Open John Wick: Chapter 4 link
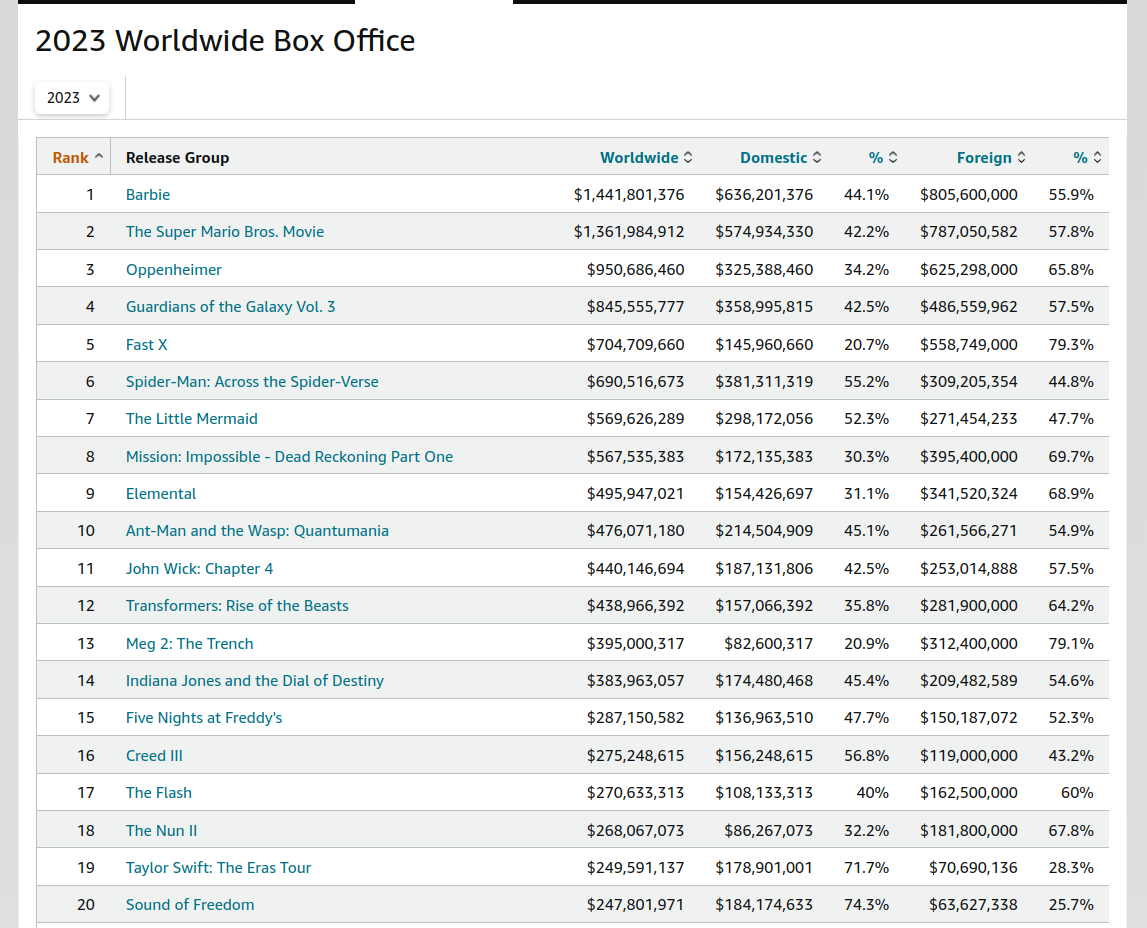 199,568
